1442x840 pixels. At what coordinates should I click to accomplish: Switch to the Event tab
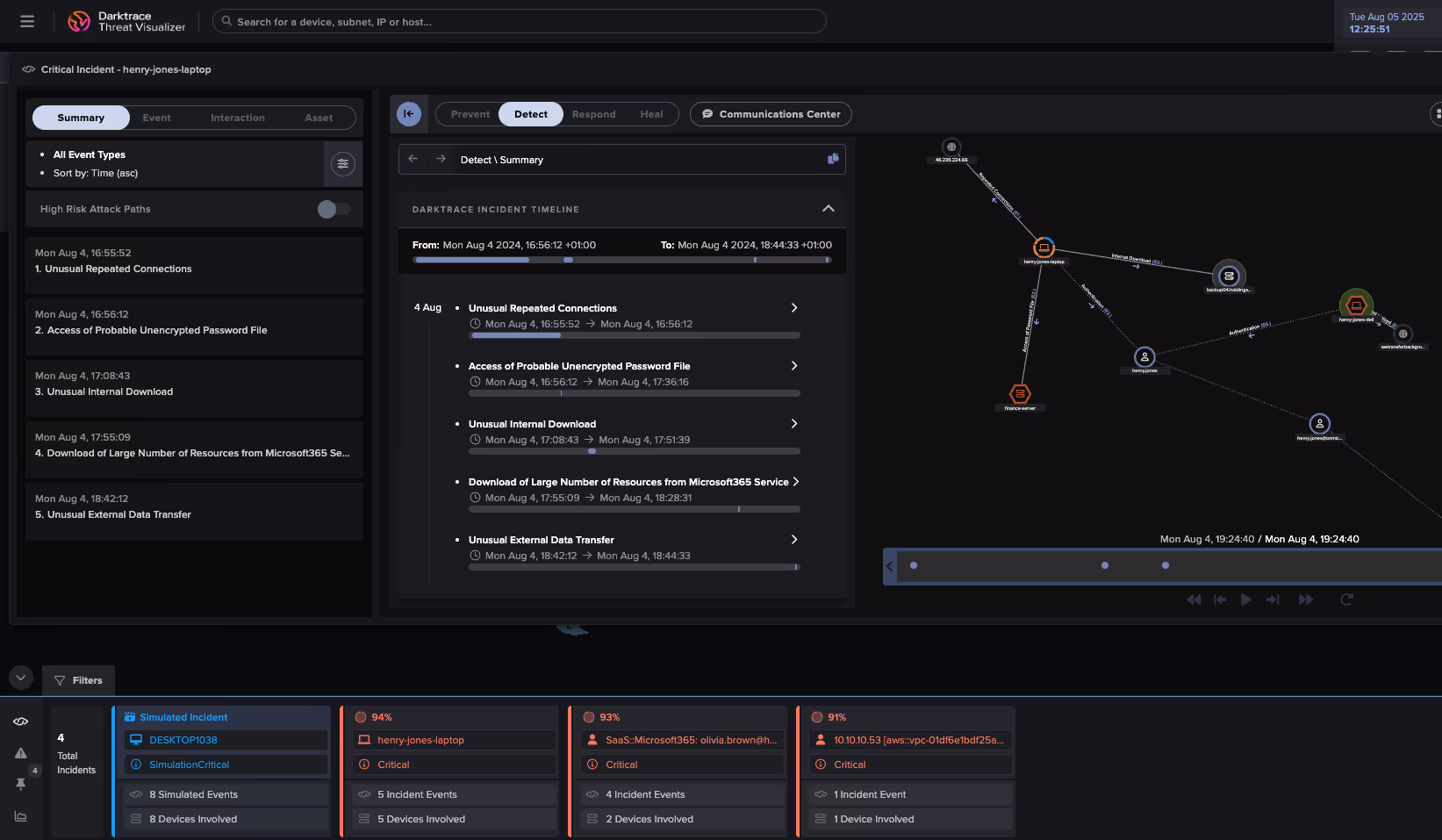click(157, 118)
